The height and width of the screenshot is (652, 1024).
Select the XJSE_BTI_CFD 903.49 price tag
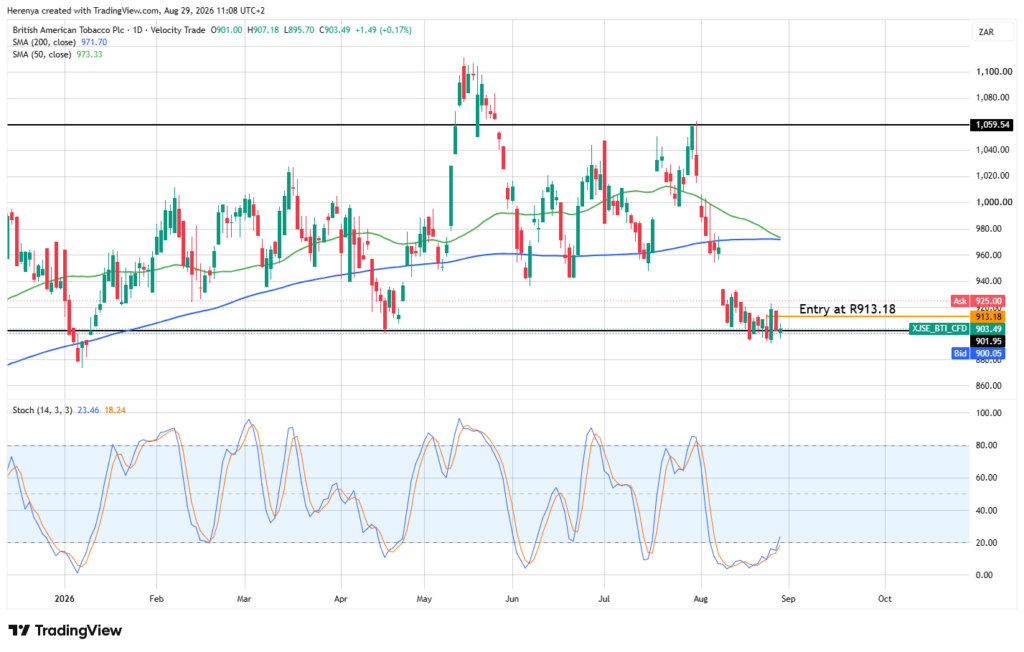pos(957,329)
